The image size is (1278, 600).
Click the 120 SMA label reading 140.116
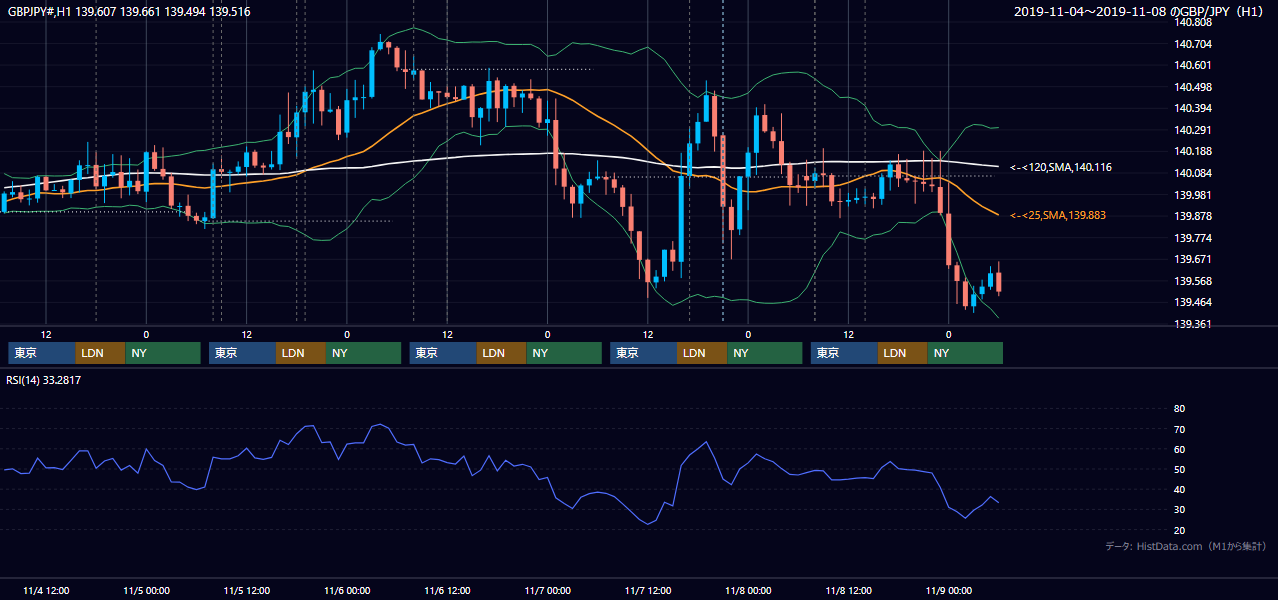click(x=1060, y=167)
